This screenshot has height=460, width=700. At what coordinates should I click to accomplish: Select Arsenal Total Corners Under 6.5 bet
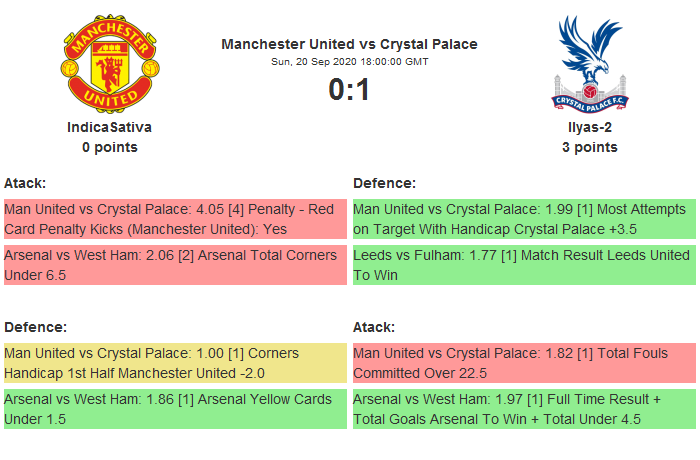click(175, 265)
